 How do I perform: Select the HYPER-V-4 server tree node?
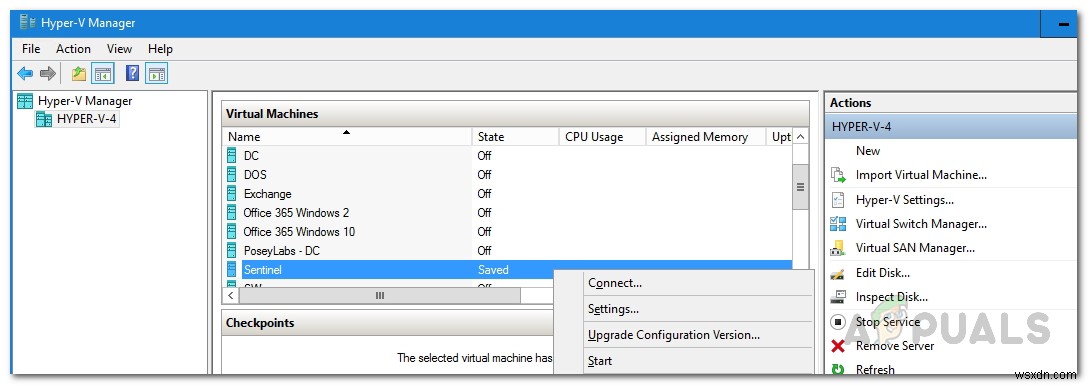point(87,119)
